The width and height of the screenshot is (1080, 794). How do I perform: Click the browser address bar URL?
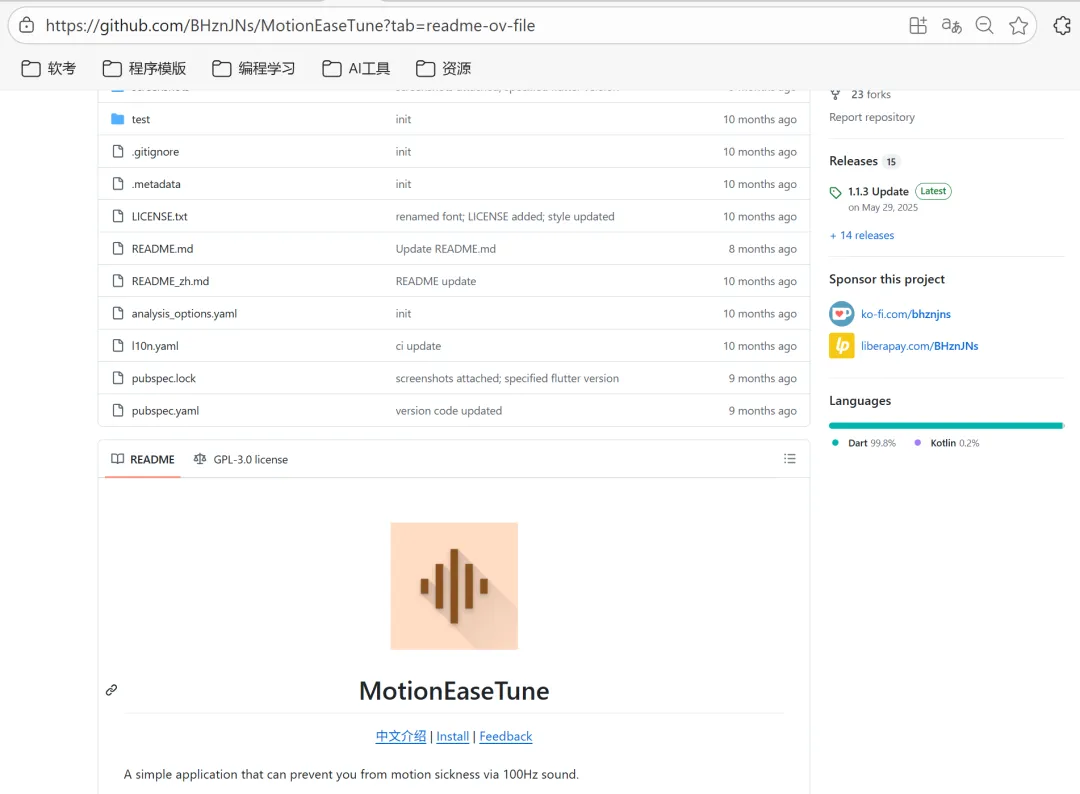[290, 25]
